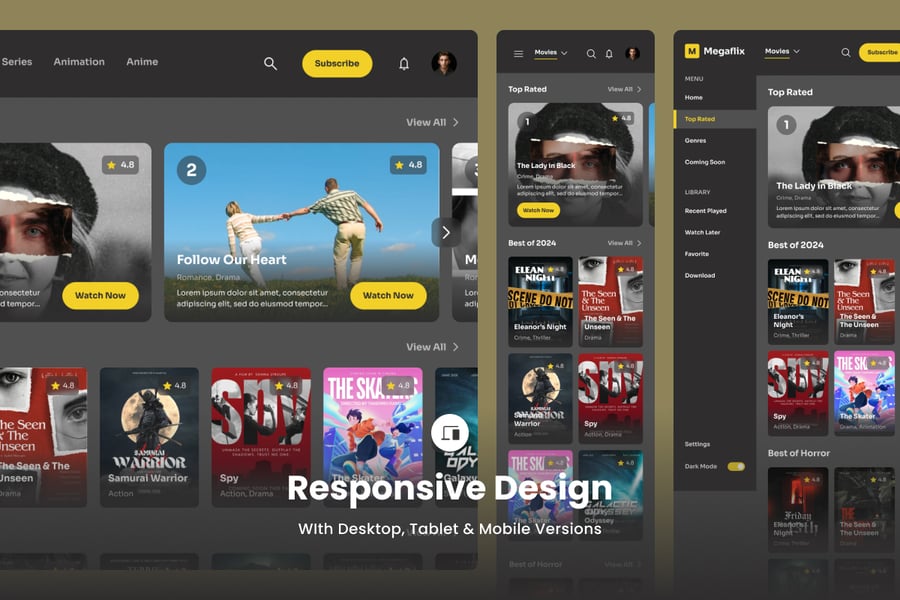Click the search icon beside the Megaflix panel's Subscribe button

[846, 52]
